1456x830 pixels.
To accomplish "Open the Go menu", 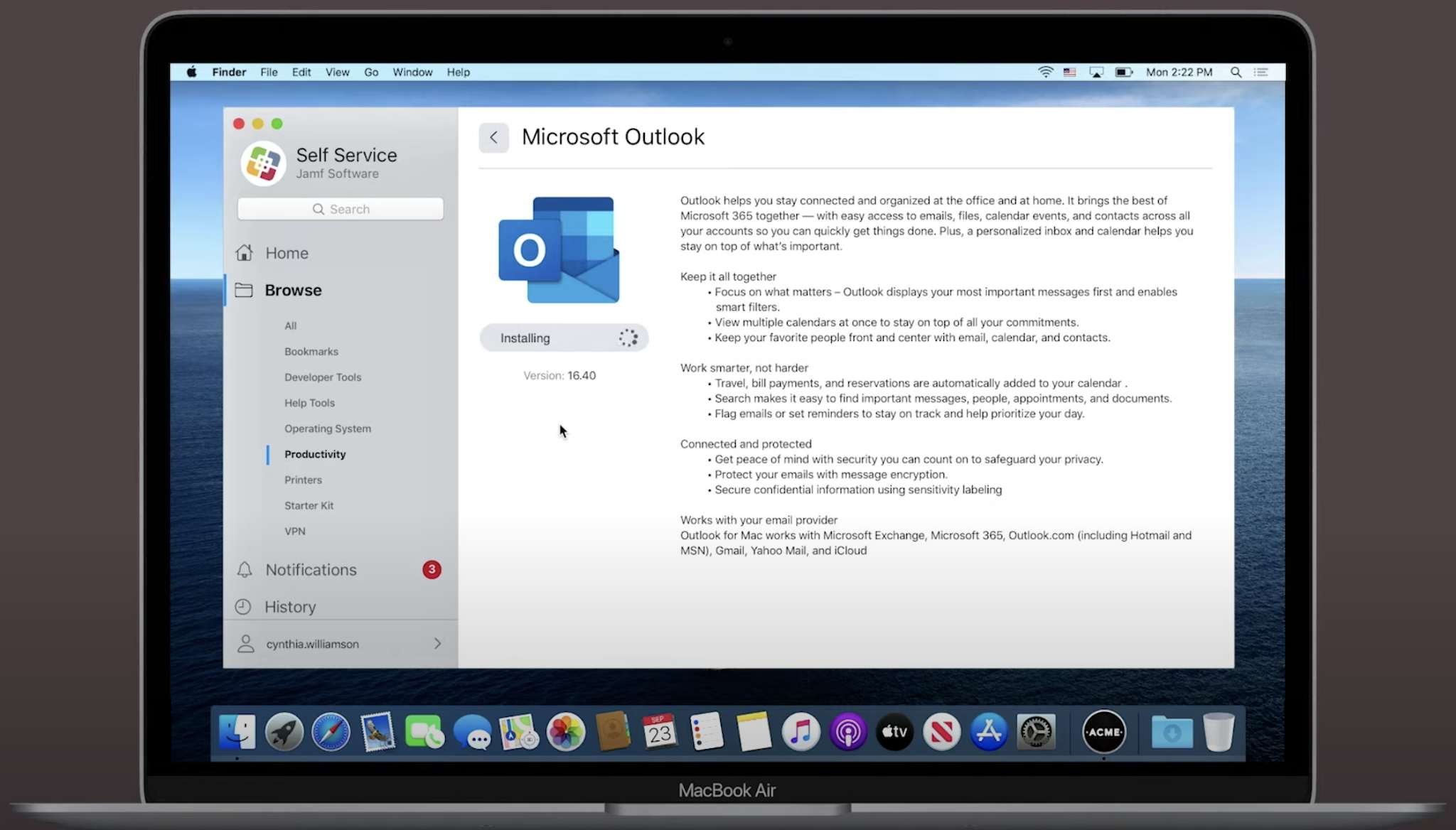I will (x=371, y=72).
